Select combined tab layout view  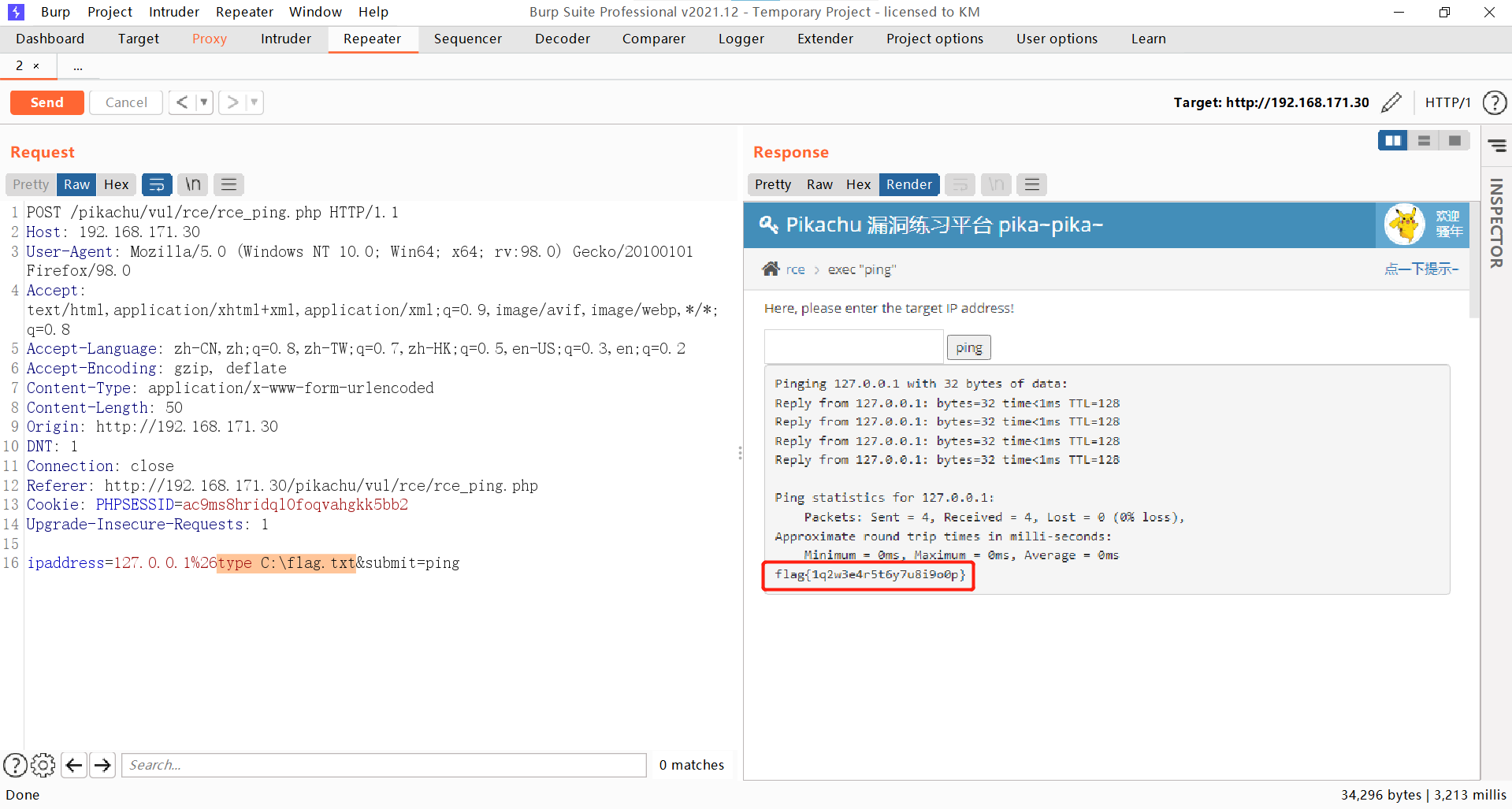click(x=1454, y=140)
